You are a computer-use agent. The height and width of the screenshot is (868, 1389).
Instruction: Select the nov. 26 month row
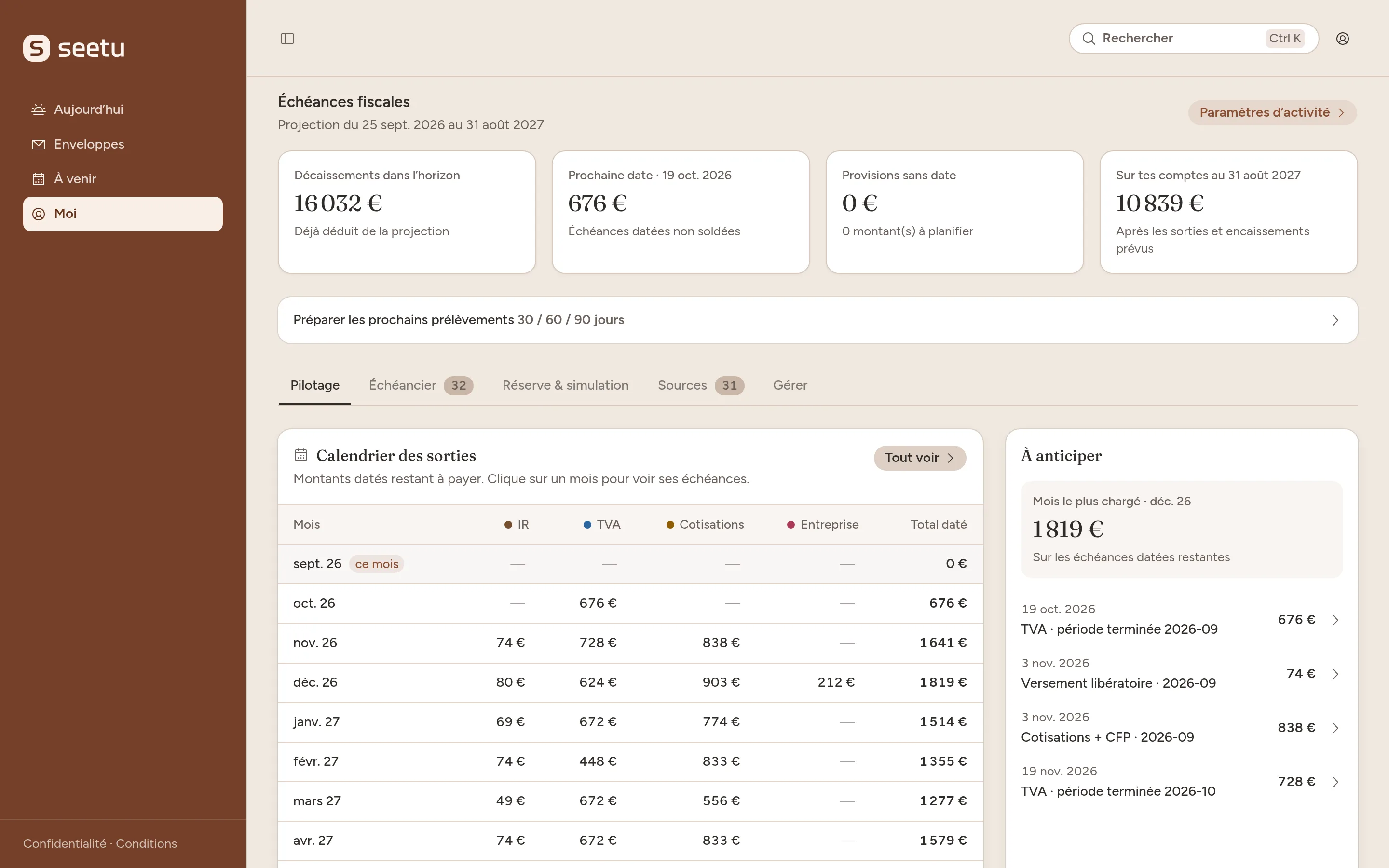point(630,643)
